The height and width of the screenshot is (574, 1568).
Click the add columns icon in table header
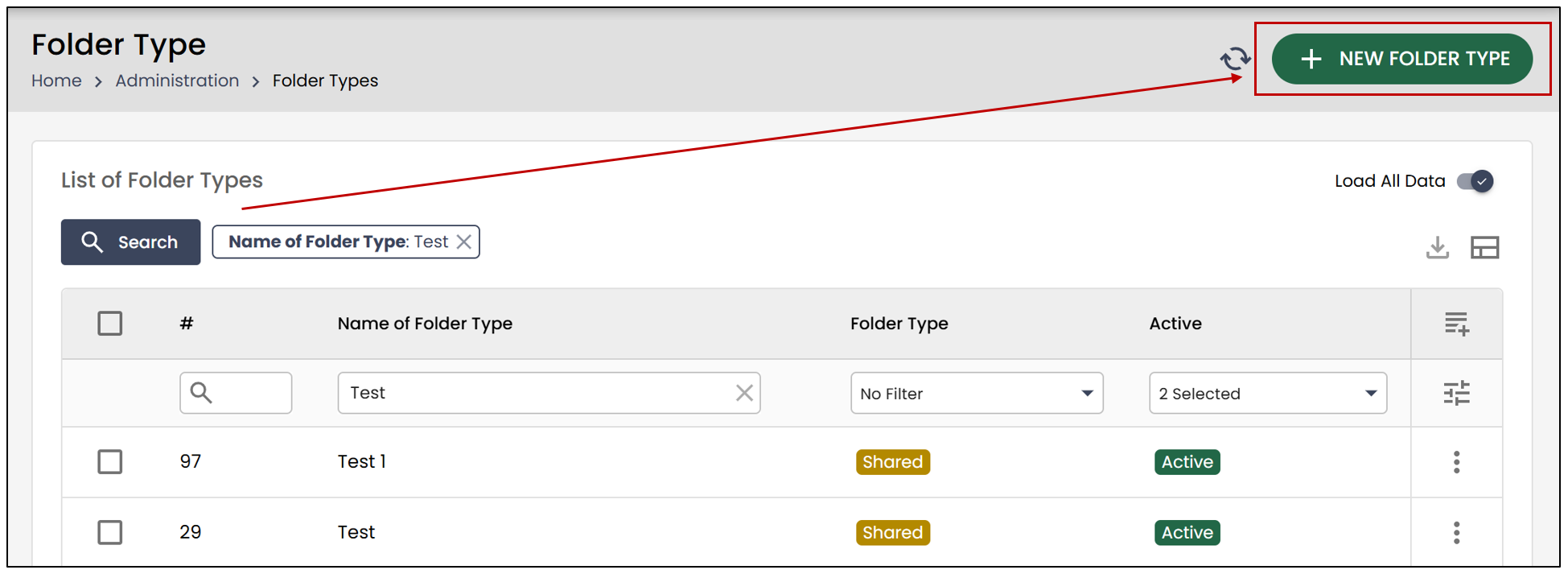1456,324
